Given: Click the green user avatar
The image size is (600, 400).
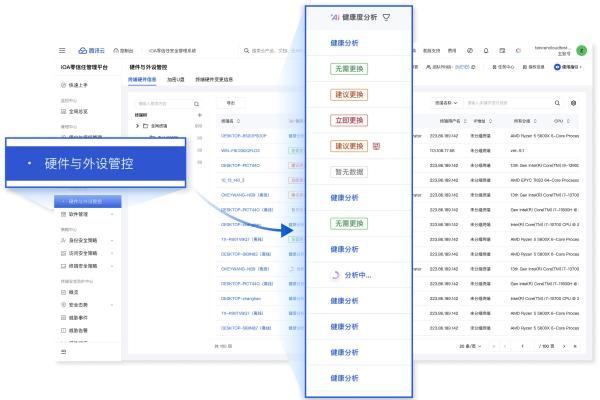Looking at the screenshot, I should 582,50.
